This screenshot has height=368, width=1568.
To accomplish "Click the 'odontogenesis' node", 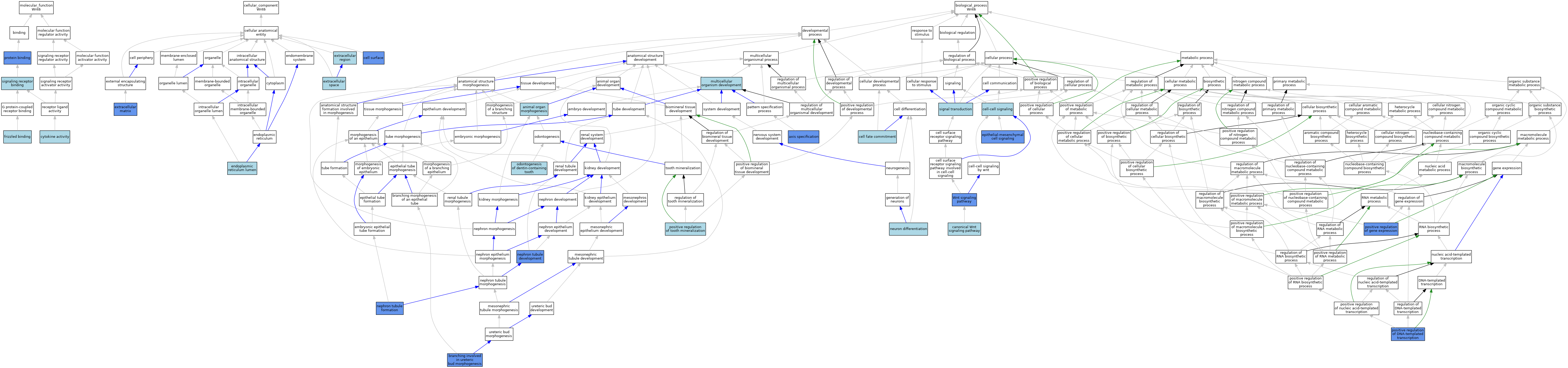I will [x=547, y=137].
